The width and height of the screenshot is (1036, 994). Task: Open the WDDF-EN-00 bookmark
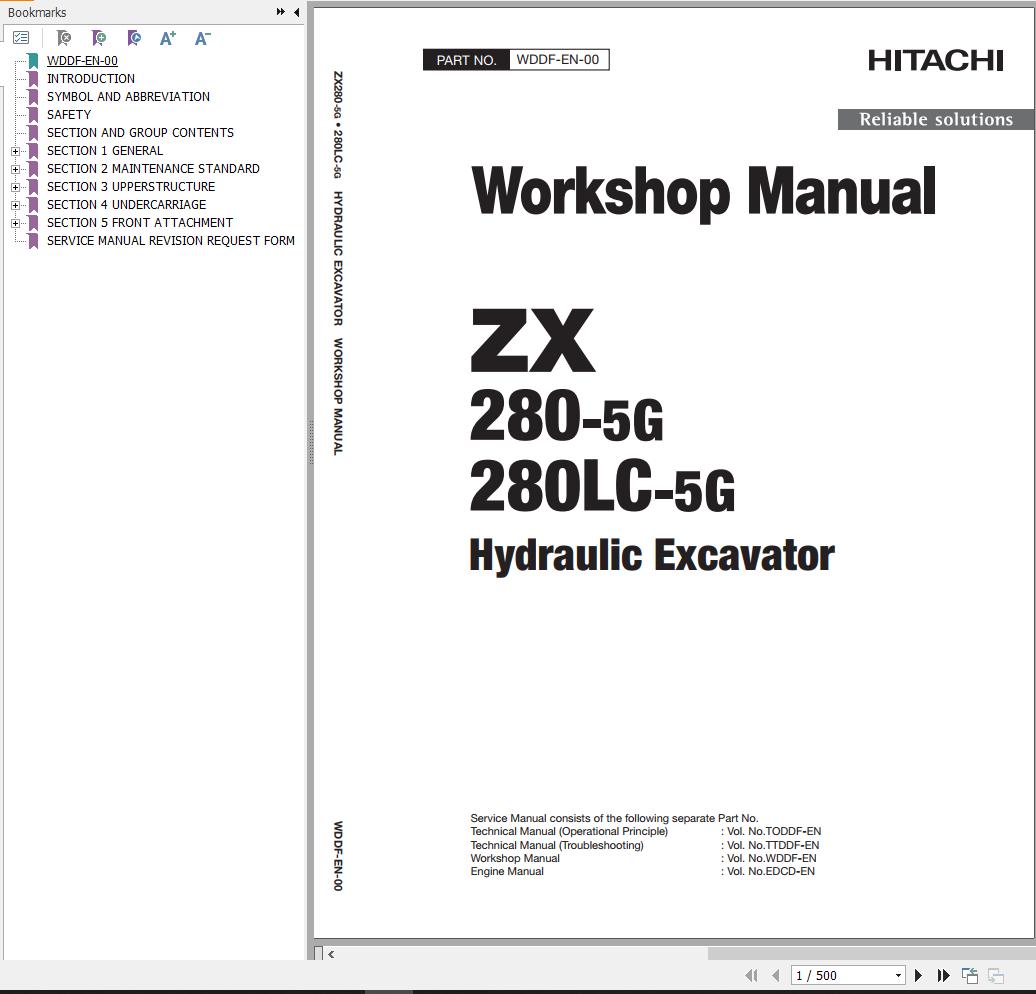click(x=82, y=61)
